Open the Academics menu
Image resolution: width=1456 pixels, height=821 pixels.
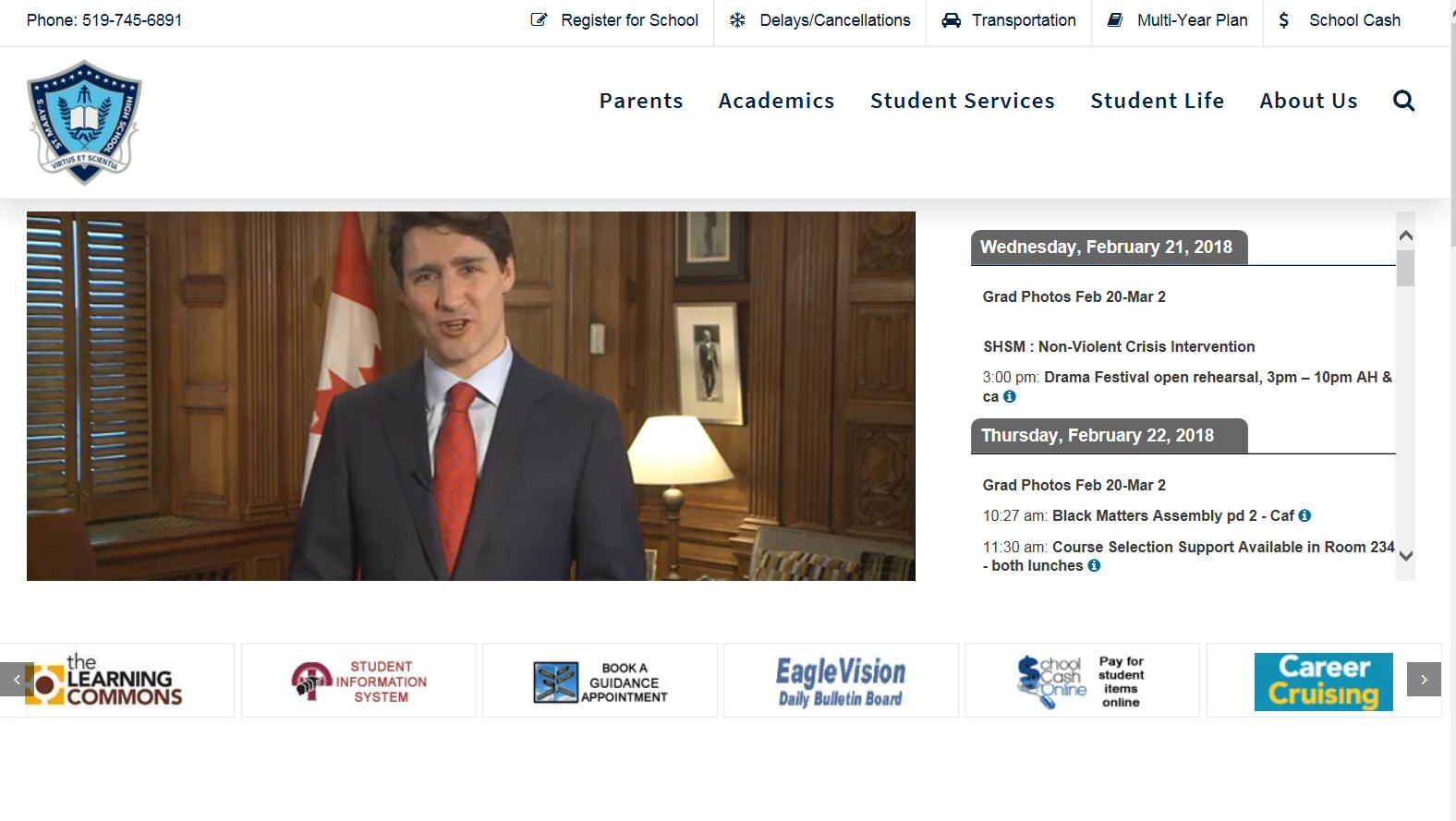(776, 101)
